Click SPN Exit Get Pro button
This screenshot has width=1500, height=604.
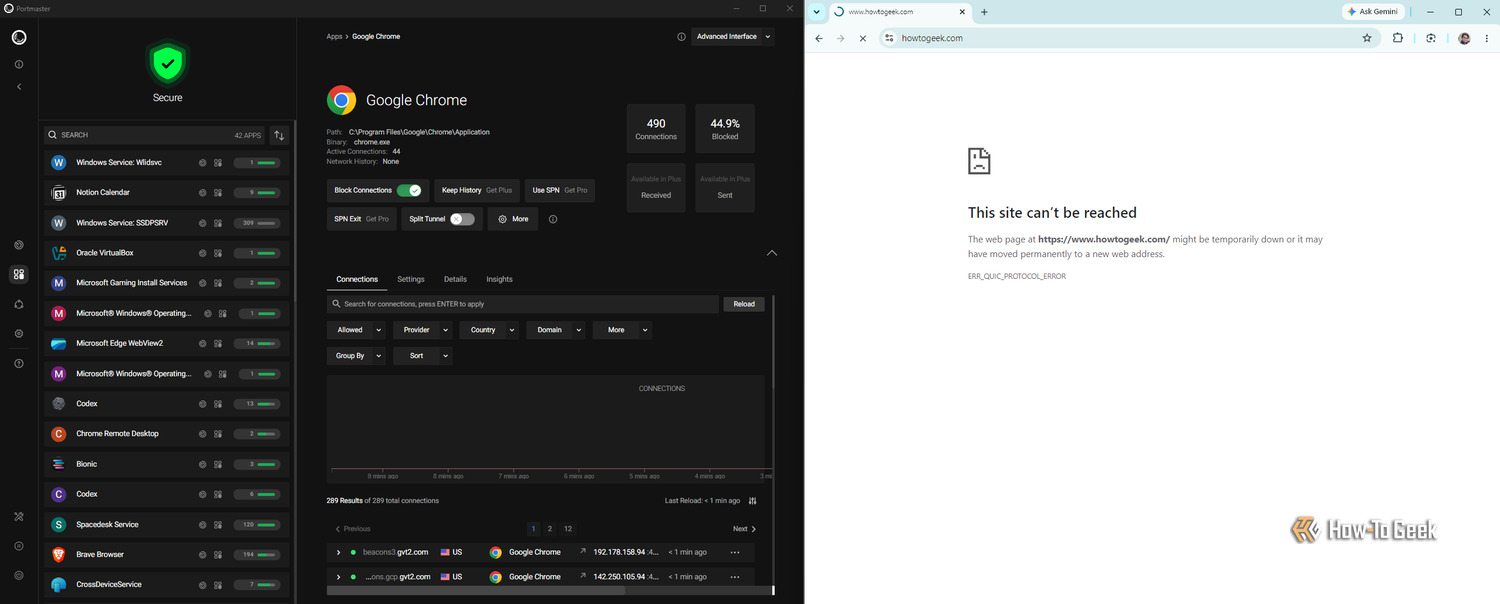(361, 219)
